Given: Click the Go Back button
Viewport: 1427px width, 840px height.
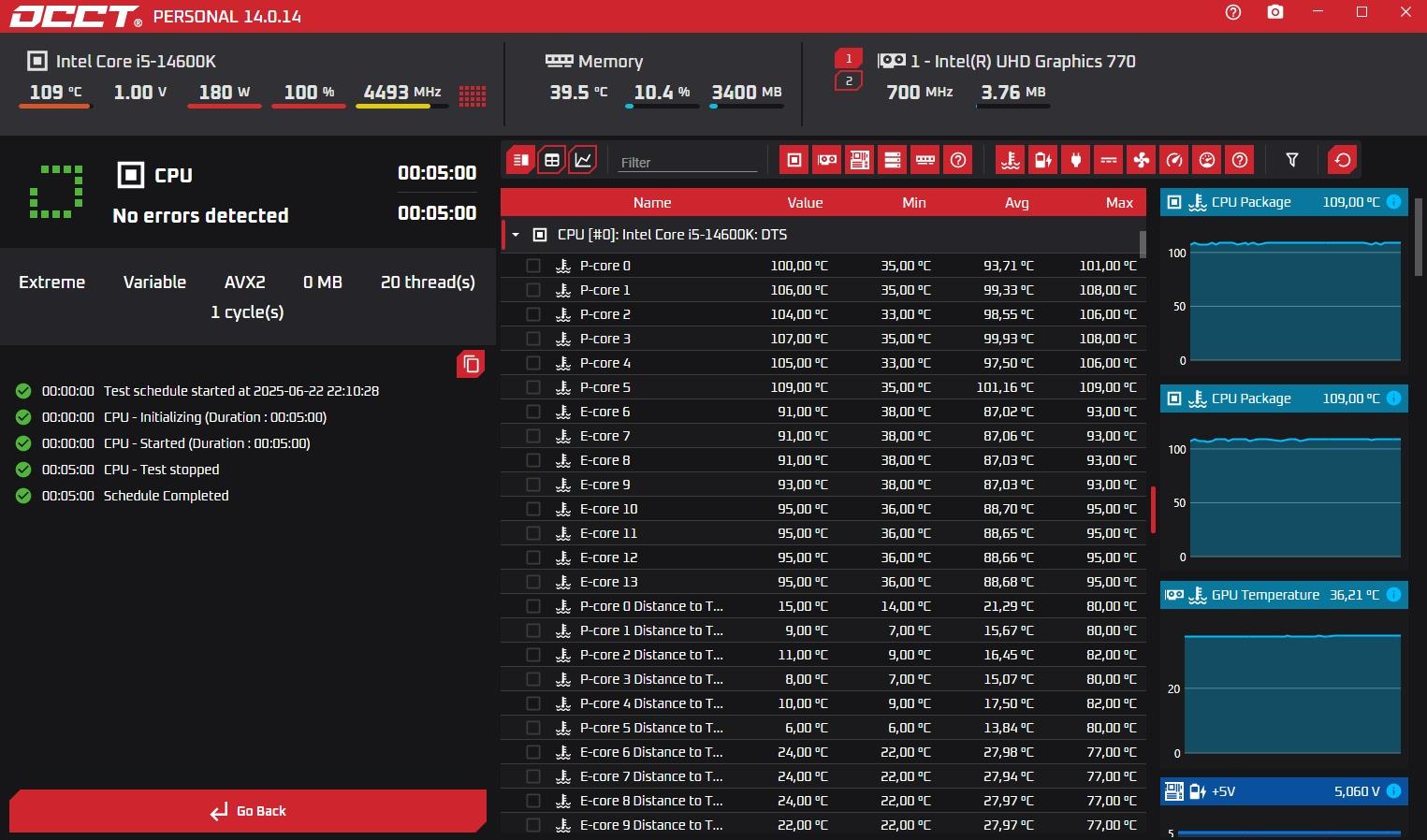Looking at the screenshot, I should click(248, 811).
